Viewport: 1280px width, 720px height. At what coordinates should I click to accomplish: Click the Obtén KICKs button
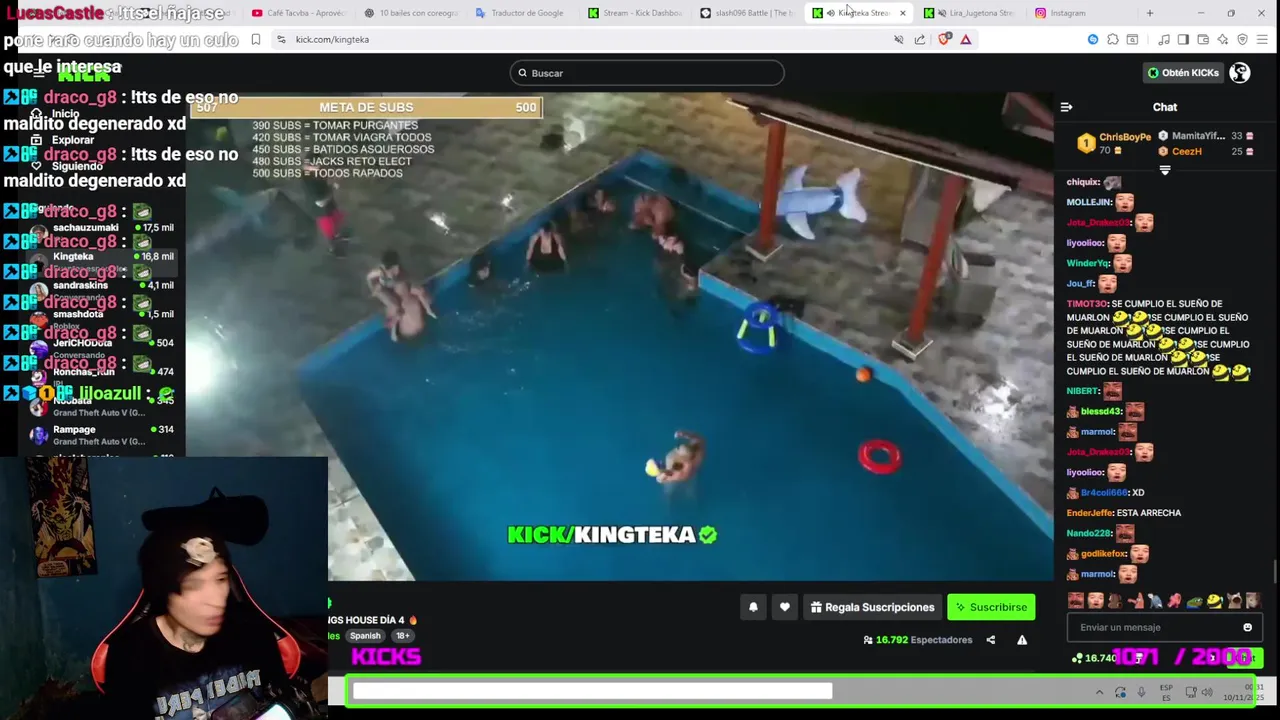point(1183,73)
